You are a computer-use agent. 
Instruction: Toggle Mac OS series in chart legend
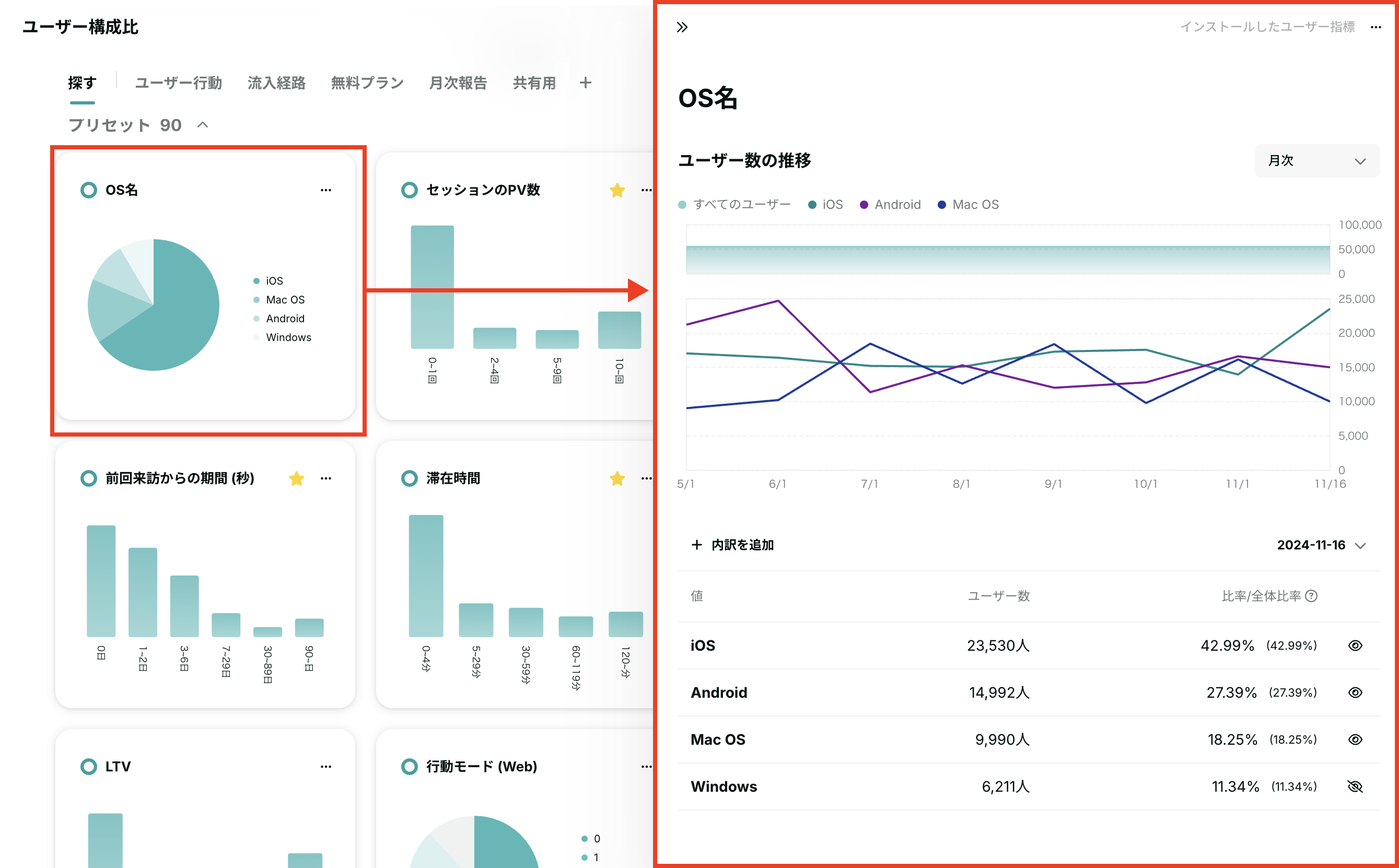tap(968, 204)
